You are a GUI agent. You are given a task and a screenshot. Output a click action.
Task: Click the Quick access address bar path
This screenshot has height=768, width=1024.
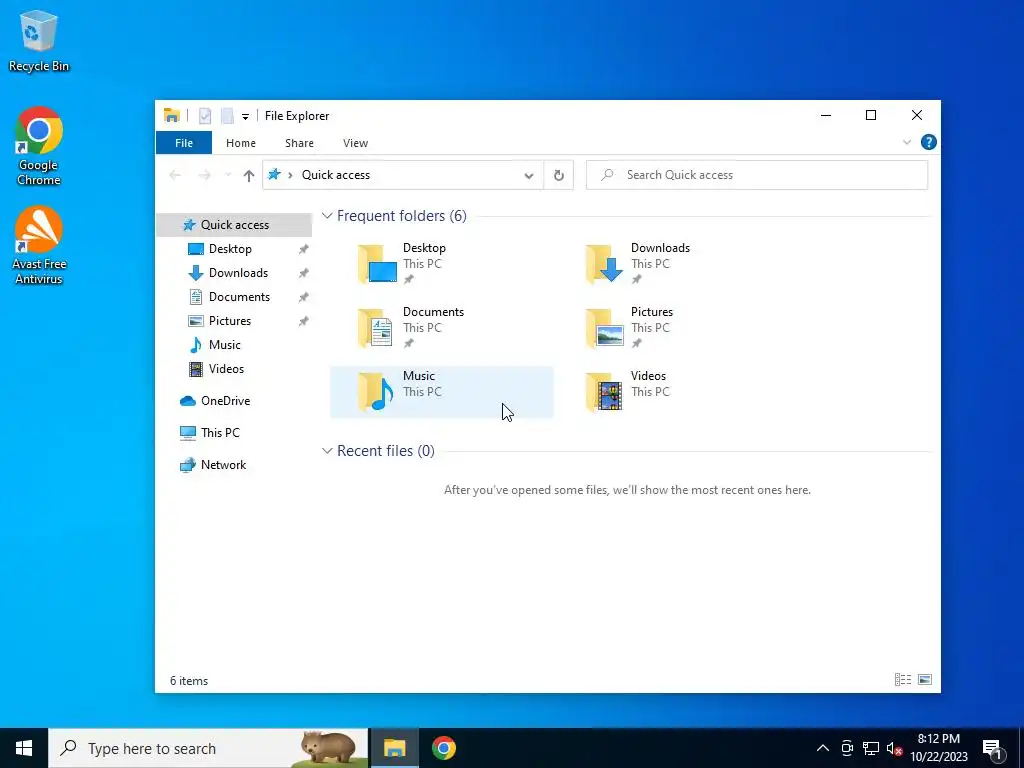[x=336, y=175]
